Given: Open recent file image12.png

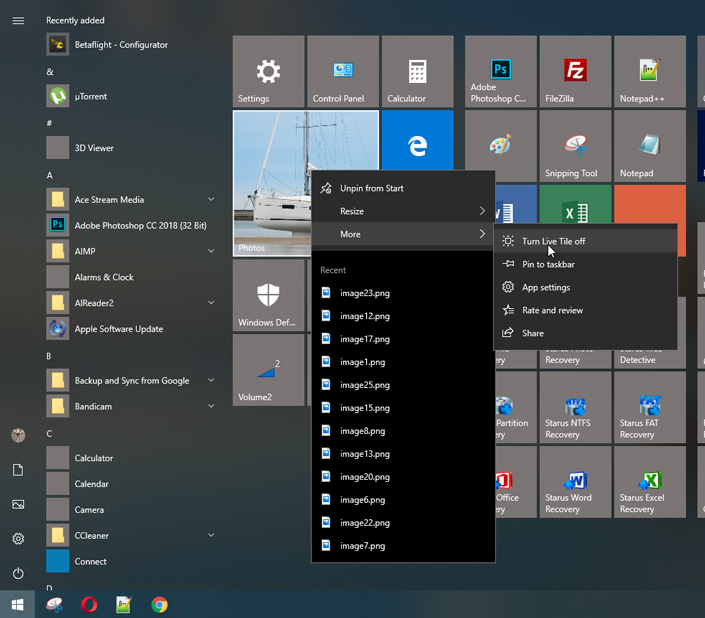Looking at the screenshot, I should [x=403, y=316].
